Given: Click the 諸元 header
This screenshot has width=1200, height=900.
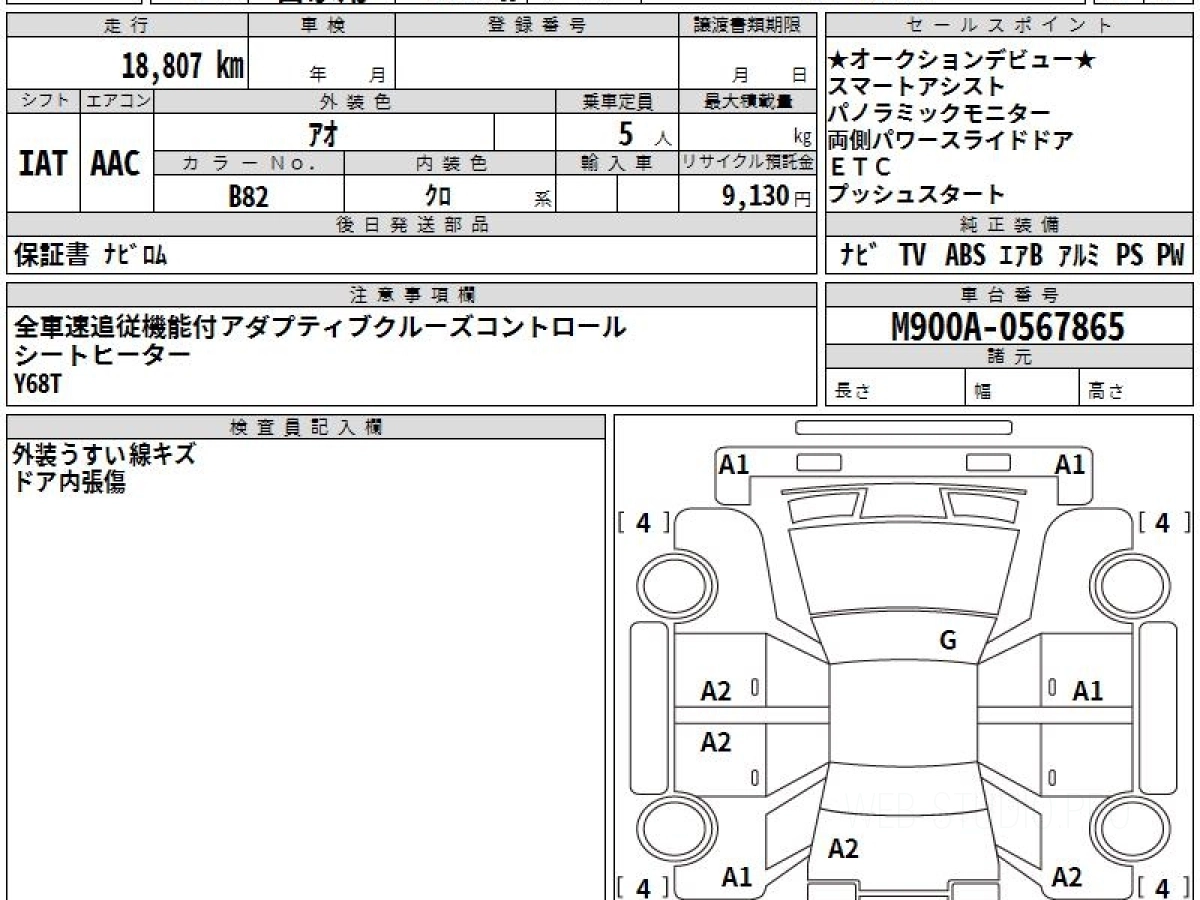Looking at the screenshot, I should click(x=1009, y=356).
